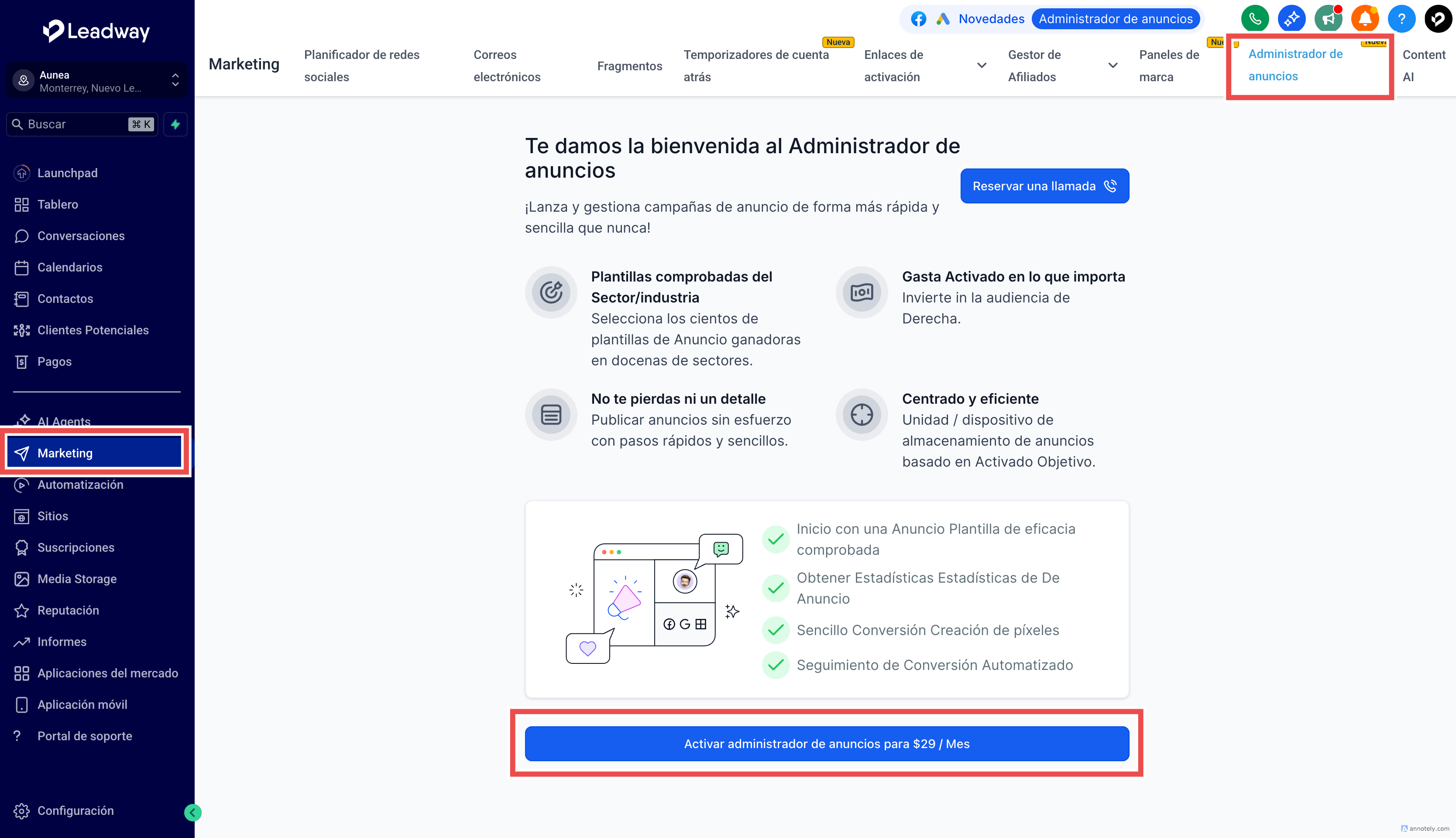
Task: Open Conversaciones in the sidebar
Action: (81, 236)
